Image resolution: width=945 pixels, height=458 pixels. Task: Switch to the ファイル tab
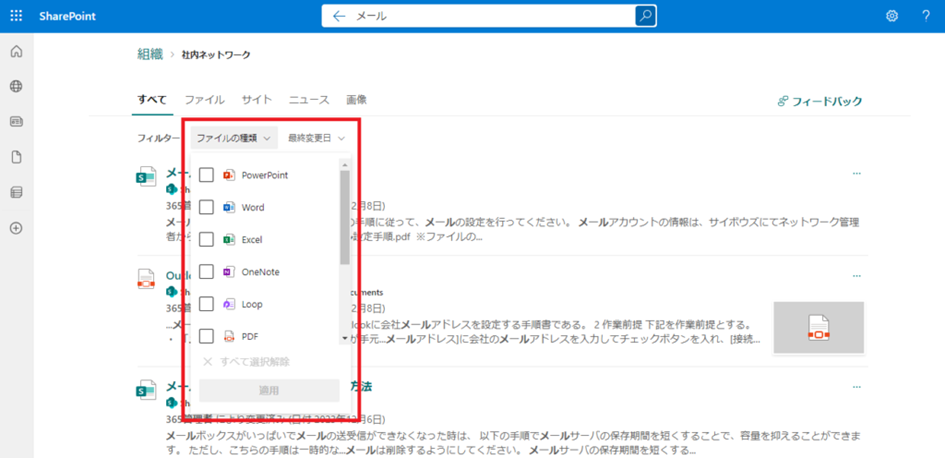tap(204, 100)
